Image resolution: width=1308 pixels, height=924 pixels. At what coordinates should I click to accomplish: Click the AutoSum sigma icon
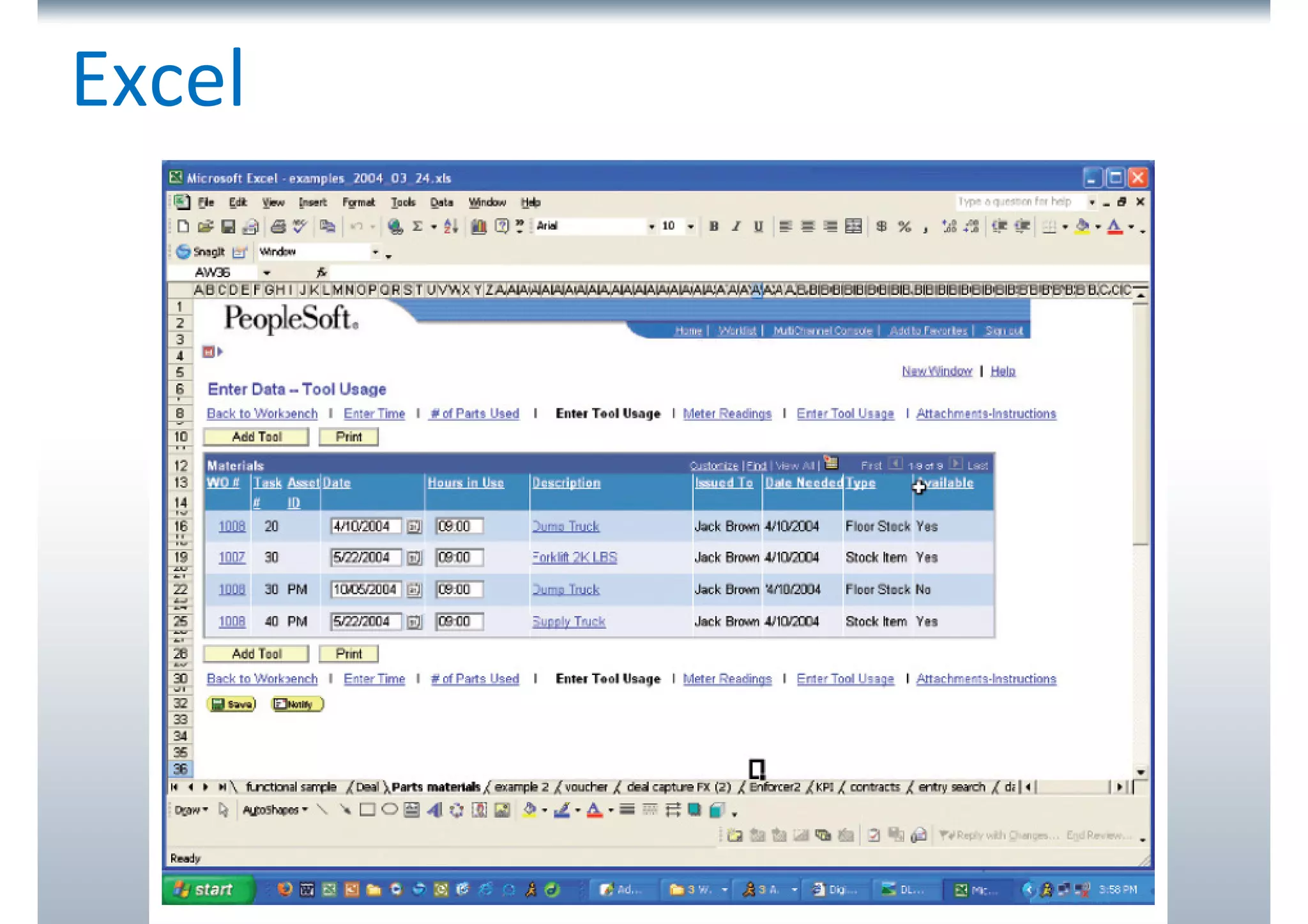(417, 227)
